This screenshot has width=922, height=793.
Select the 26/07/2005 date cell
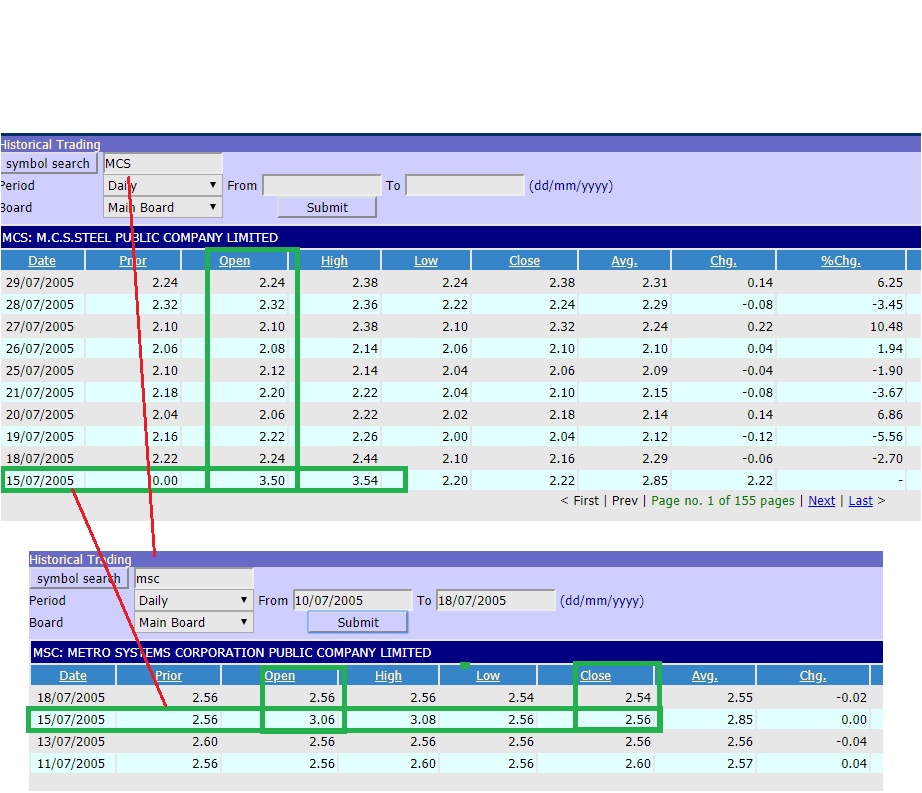pos(40,349)
